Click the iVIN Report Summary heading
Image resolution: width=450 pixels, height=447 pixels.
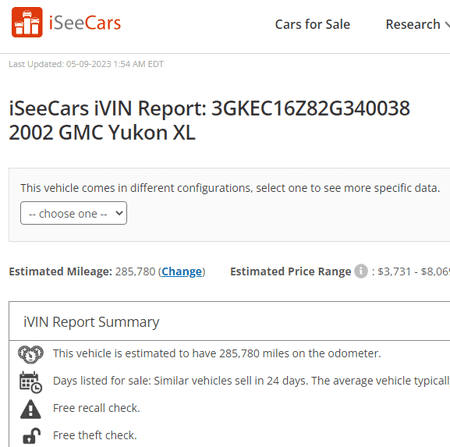(x=91, y=322)
